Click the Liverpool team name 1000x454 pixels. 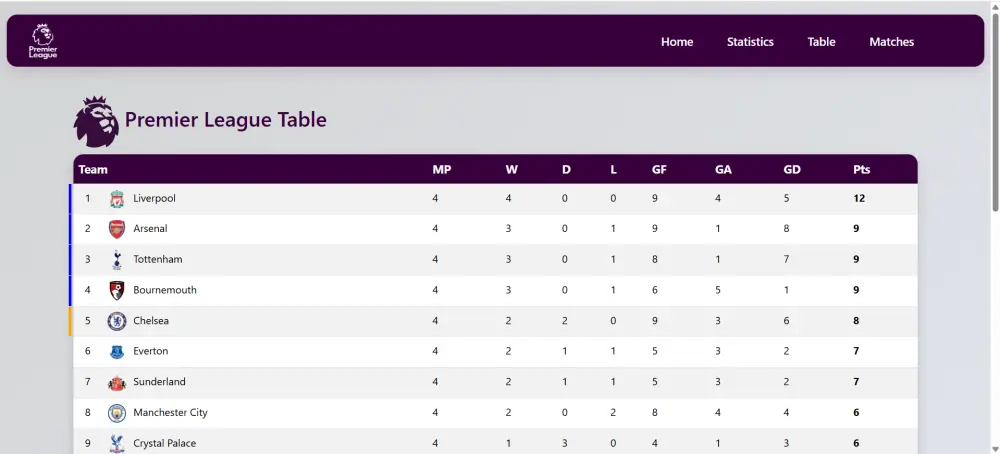pyautogui.click(x=154, y=199)
